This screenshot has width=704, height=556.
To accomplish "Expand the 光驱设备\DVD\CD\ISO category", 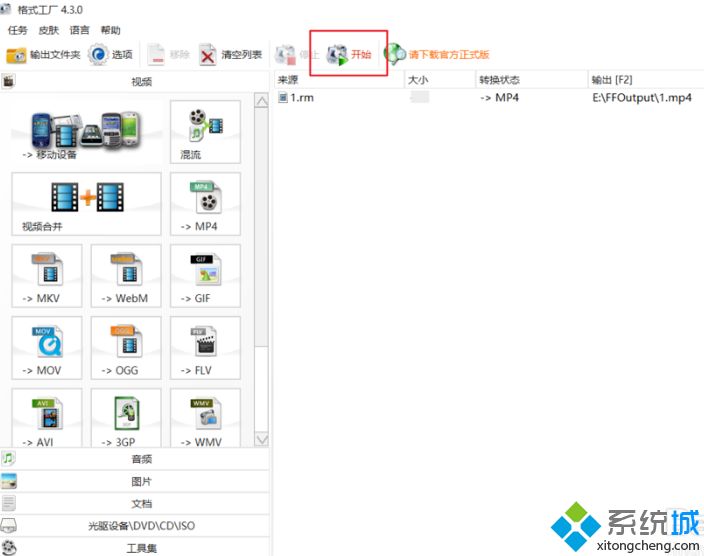I will pos(135,525).
